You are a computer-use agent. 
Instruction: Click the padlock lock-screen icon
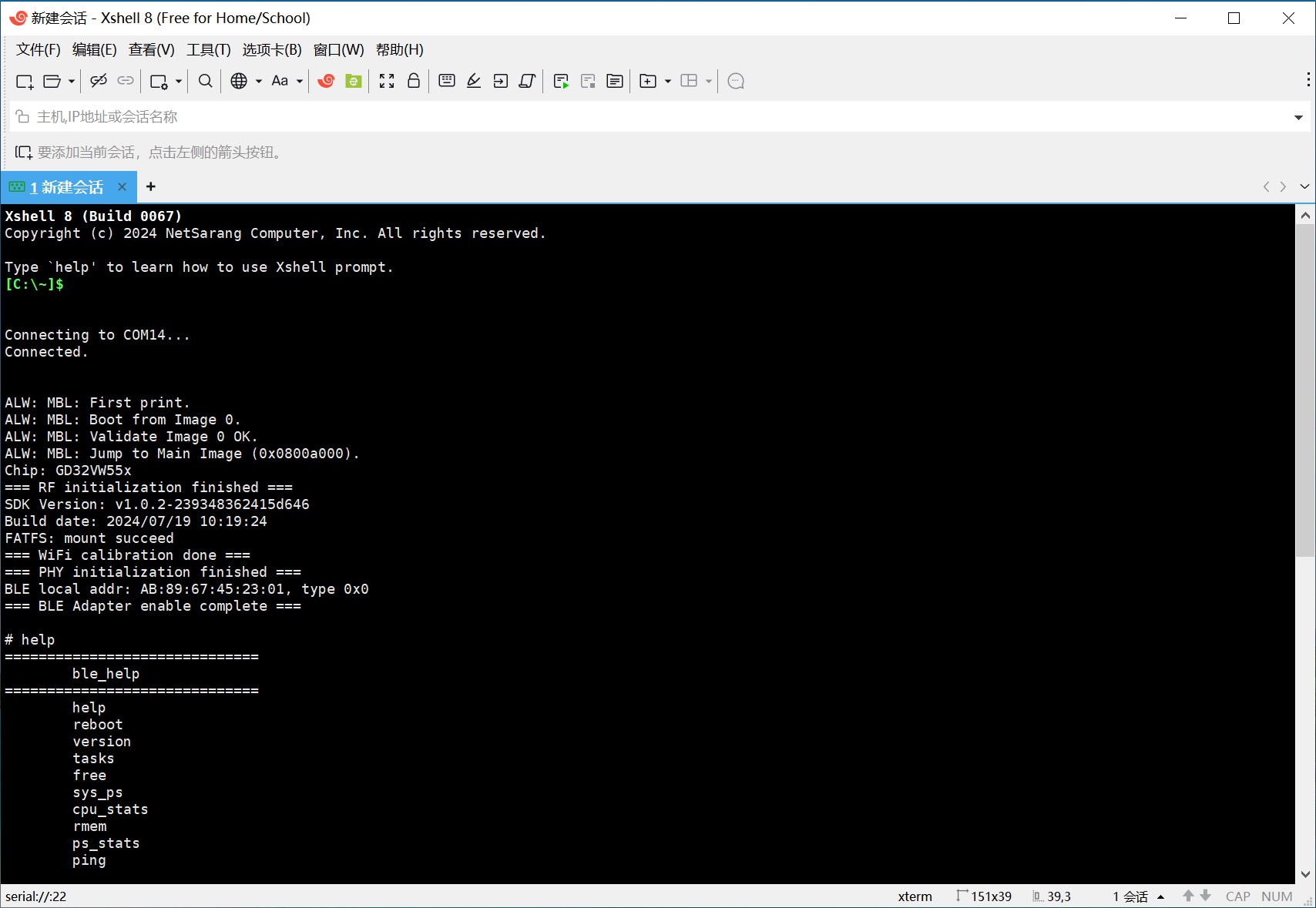(x=414, y=81)
